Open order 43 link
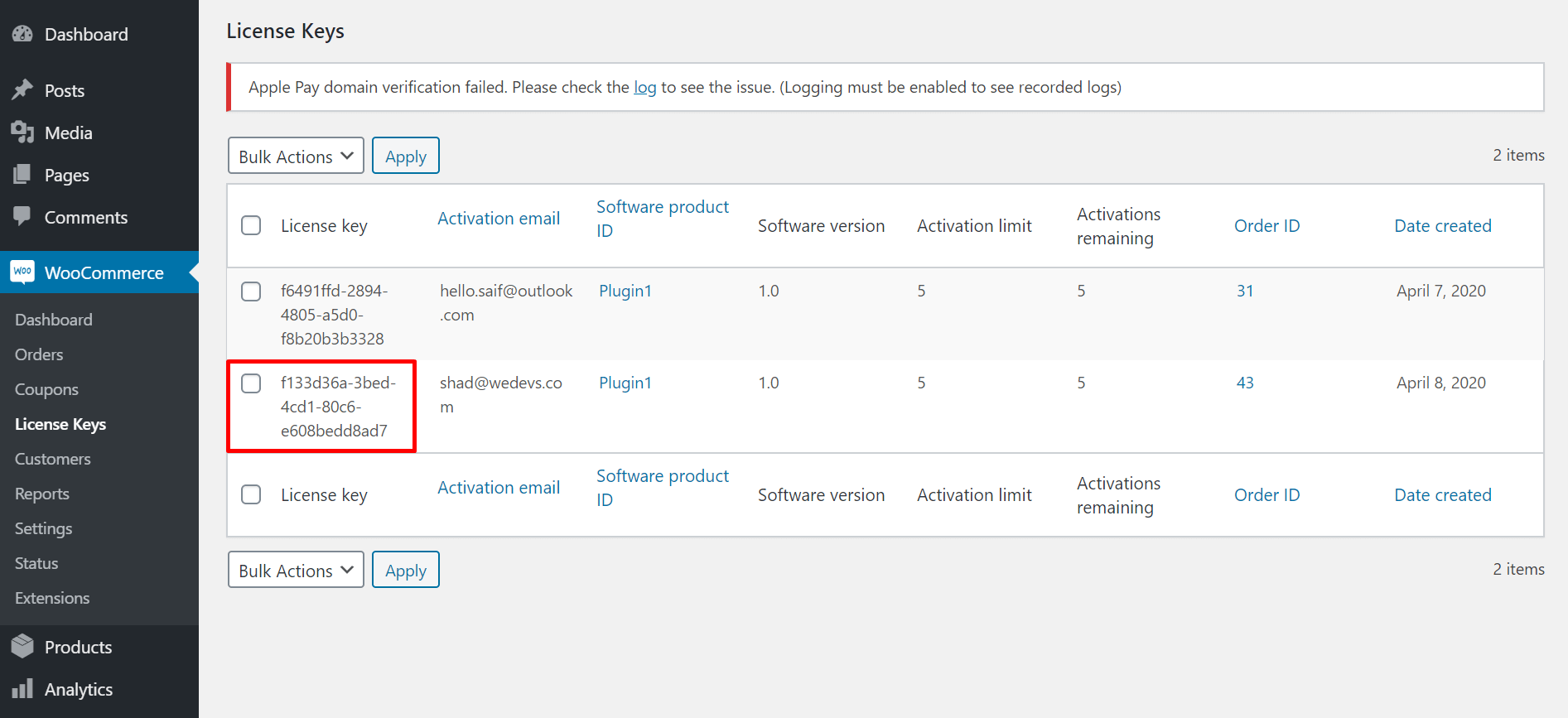1568x718 pixels. click(1245, 383)
